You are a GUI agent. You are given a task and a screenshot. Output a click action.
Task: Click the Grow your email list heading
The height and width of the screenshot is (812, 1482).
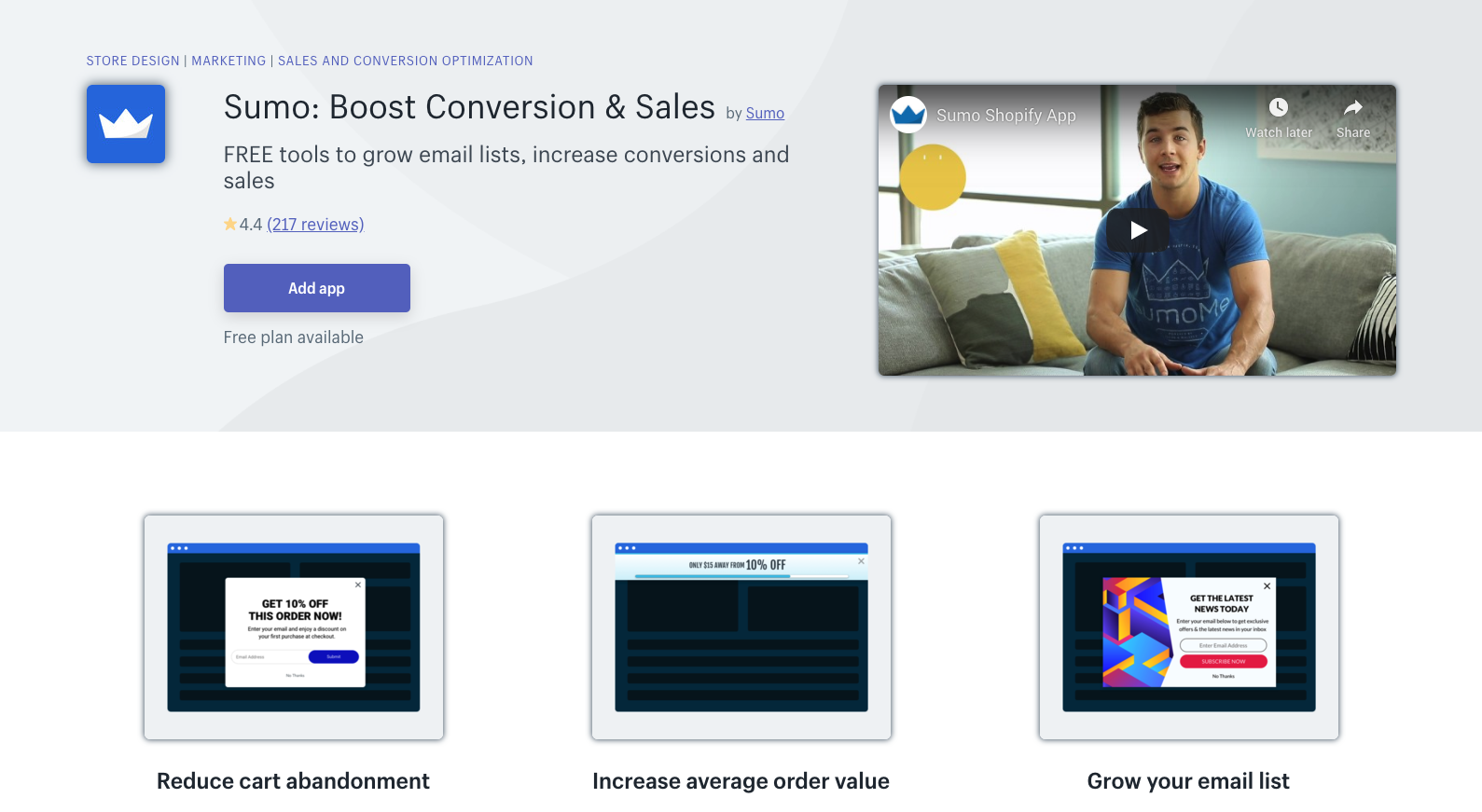(x=1188, y=781)
